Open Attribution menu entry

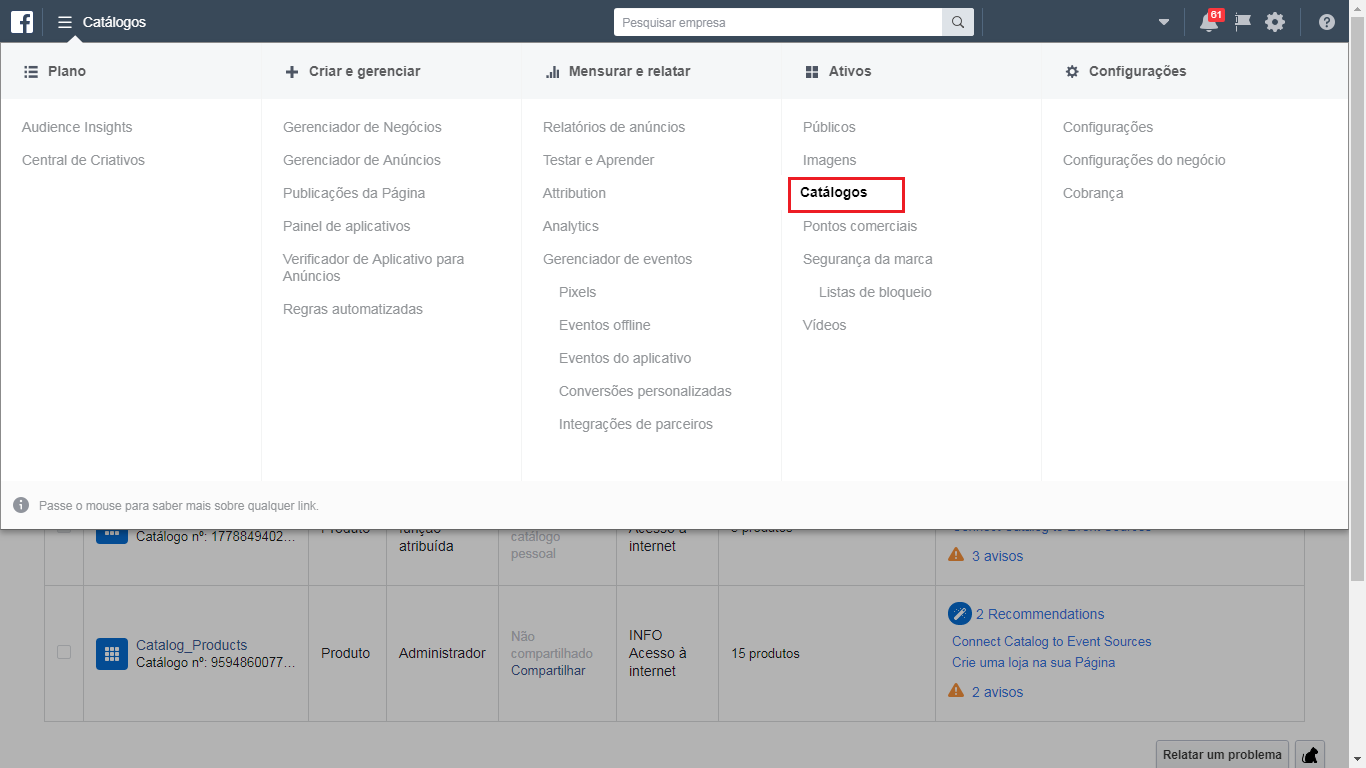pos(574,193)
